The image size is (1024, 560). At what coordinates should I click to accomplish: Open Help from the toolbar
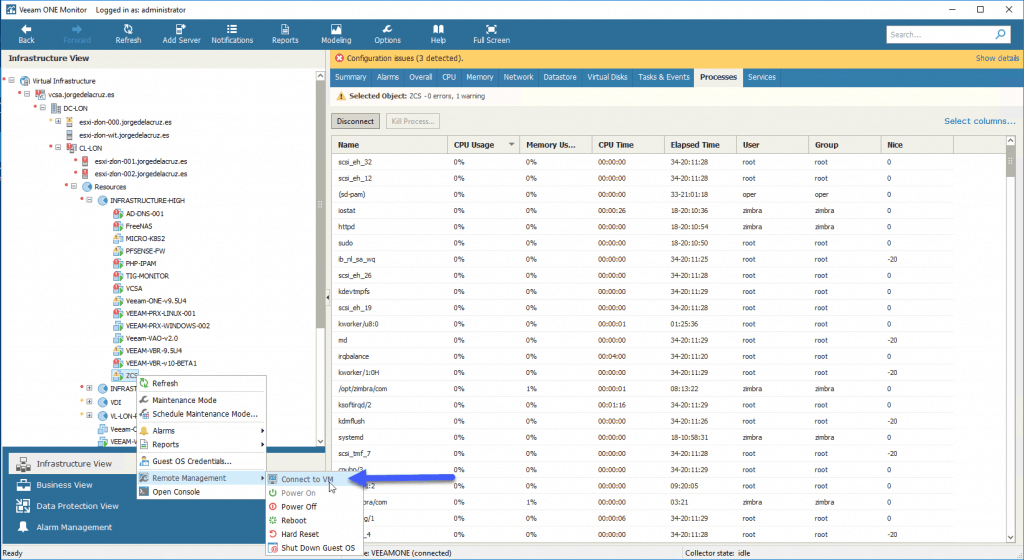438,34
